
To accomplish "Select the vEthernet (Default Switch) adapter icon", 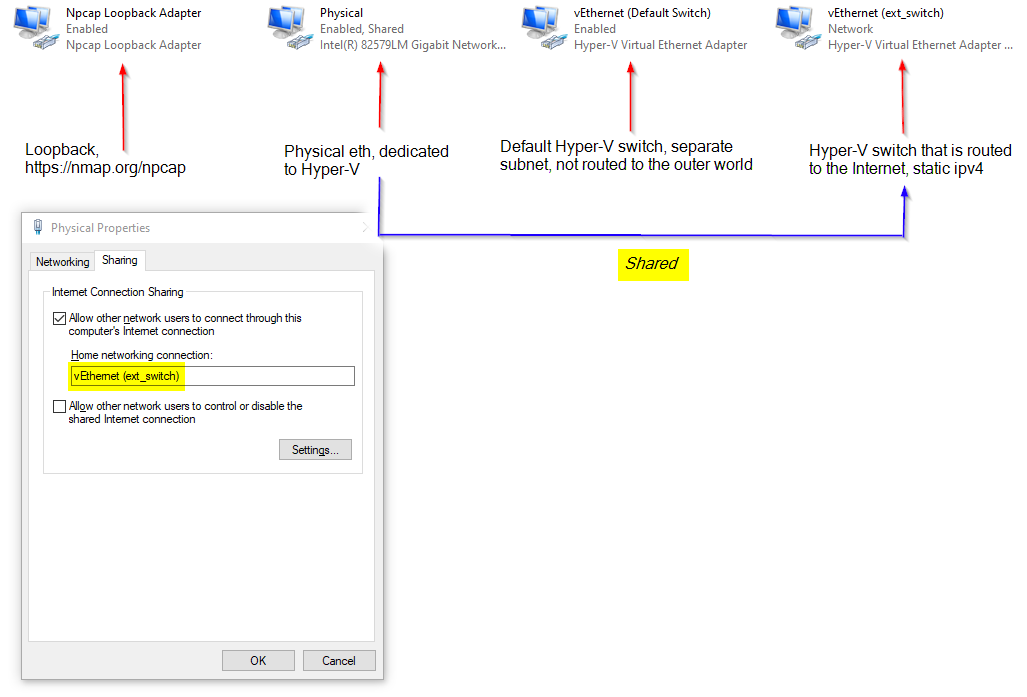I will 541,25.
